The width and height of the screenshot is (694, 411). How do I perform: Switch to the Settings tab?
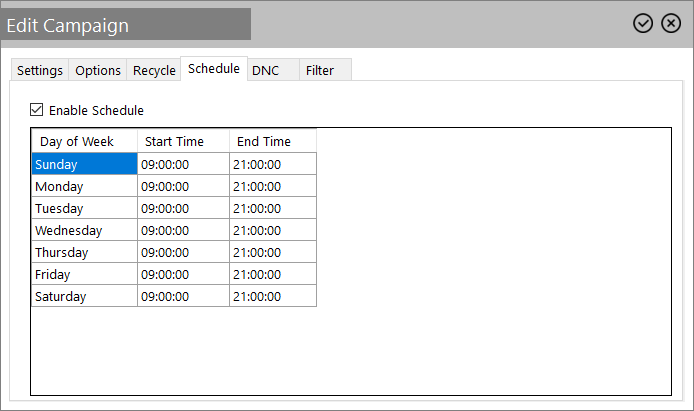[x=40, y=70]
